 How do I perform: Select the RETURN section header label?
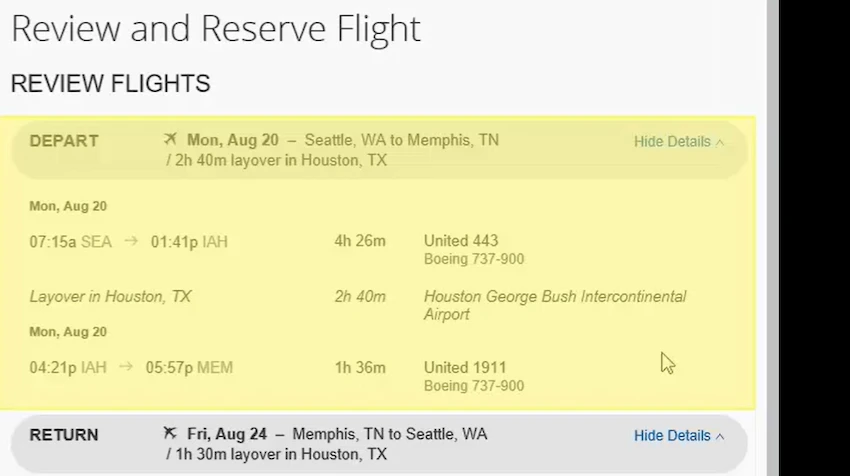click(x=64, y=435)
